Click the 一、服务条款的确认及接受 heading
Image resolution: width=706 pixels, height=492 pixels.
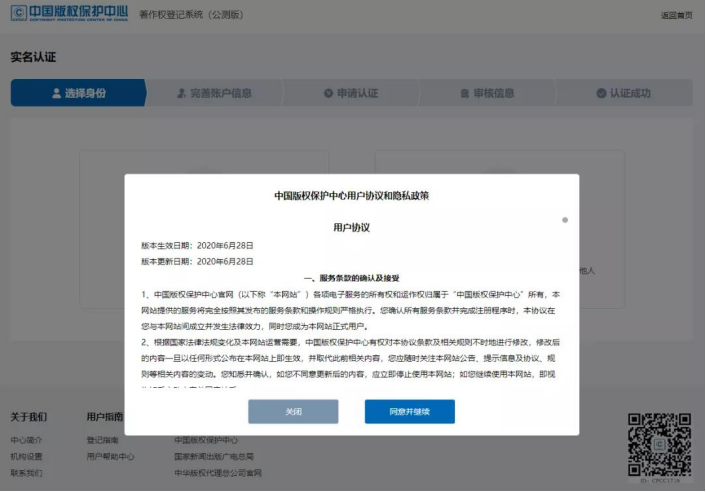(x=352, y=278)
